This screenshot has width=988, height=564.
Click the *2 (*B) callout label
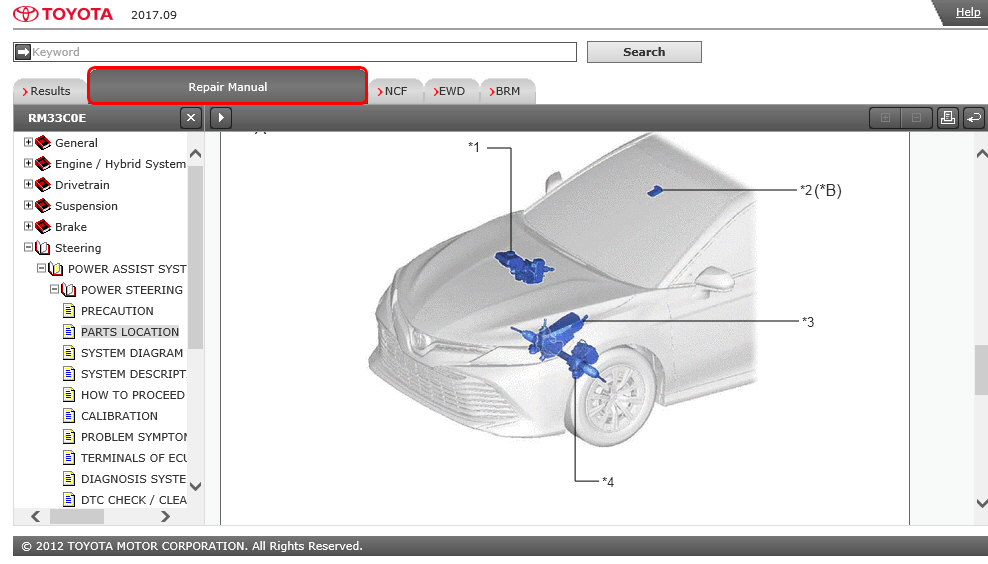click(x=820, y=190)
